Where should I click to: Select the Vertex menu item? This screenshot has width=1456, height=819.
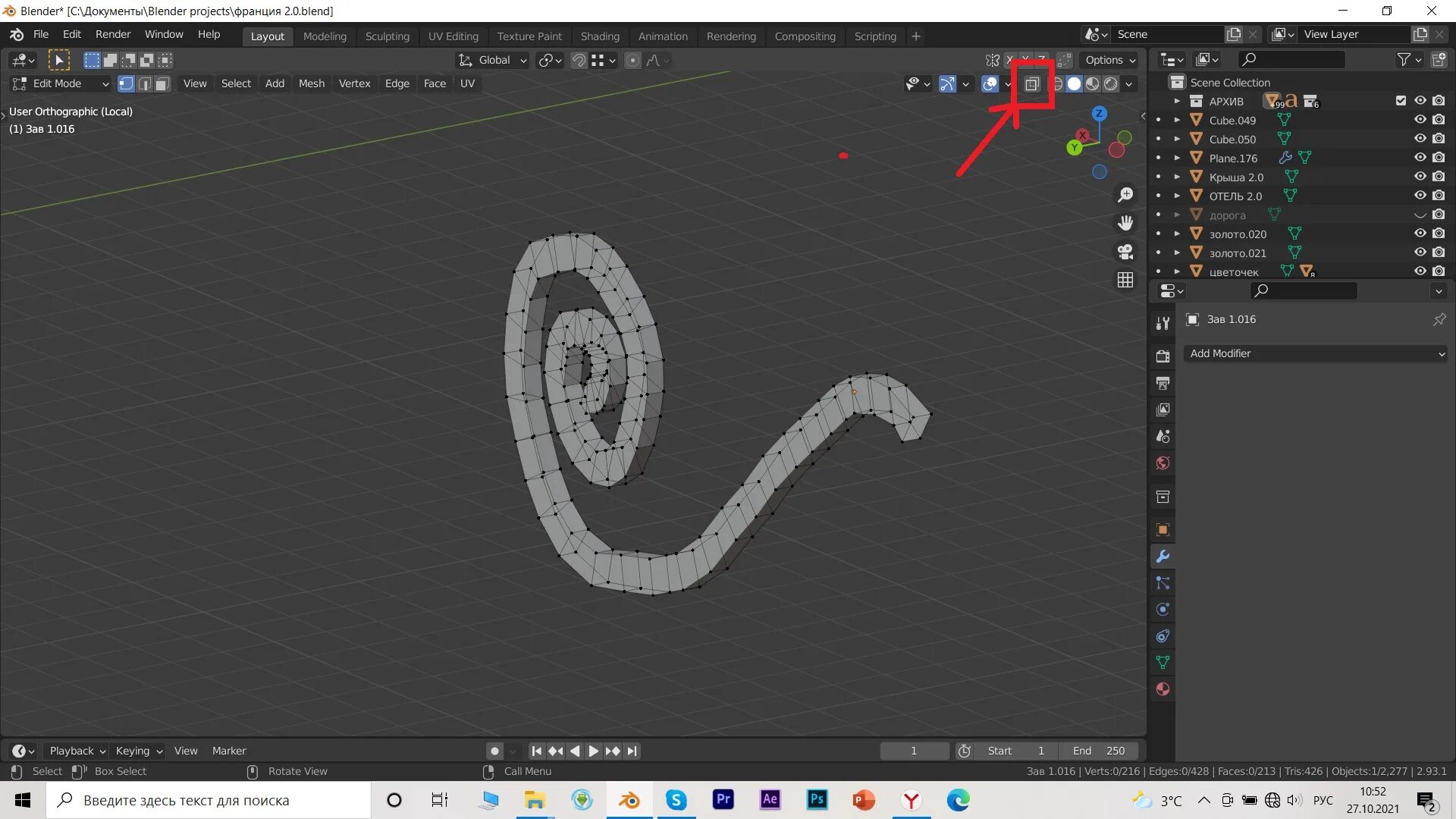(354, 83)
